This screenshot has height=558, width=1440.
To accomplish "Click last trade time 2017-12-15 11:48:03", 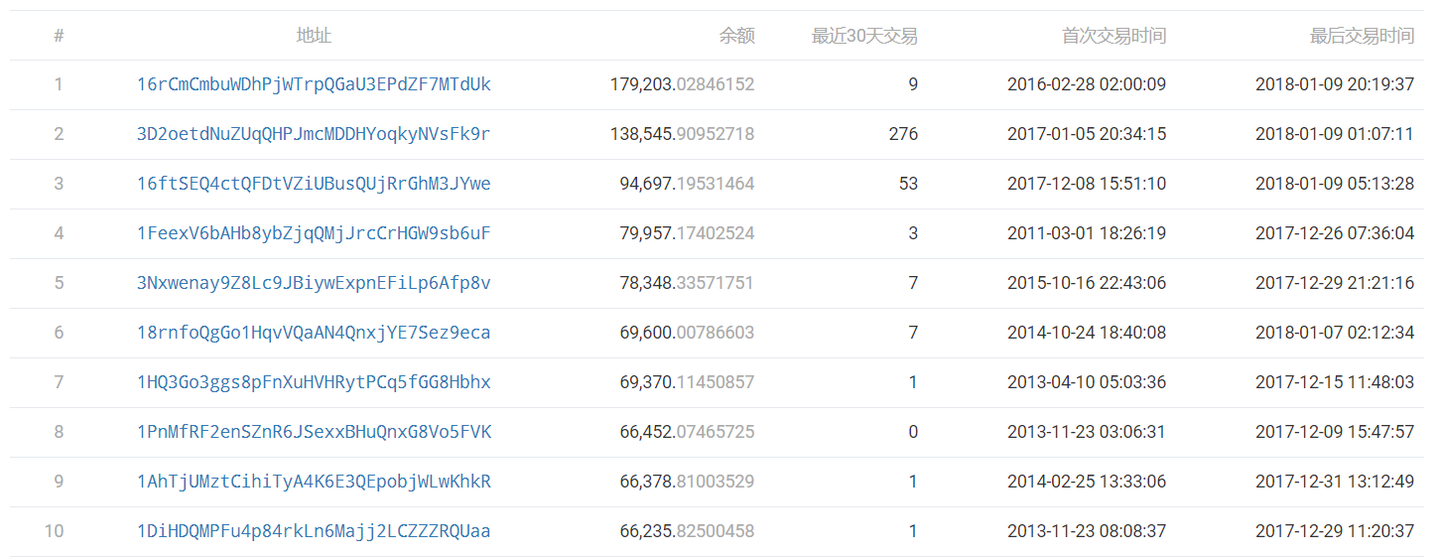I will [1335, 383].
